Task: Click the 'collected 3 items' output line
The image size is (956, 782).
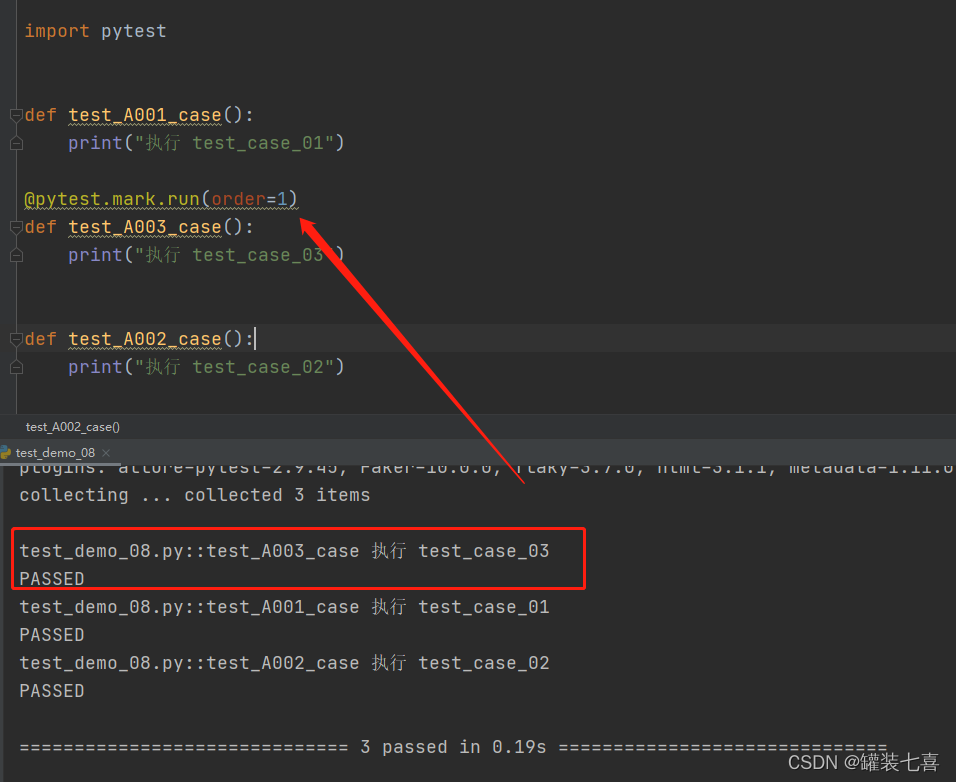Action: (x=195, y=495)
